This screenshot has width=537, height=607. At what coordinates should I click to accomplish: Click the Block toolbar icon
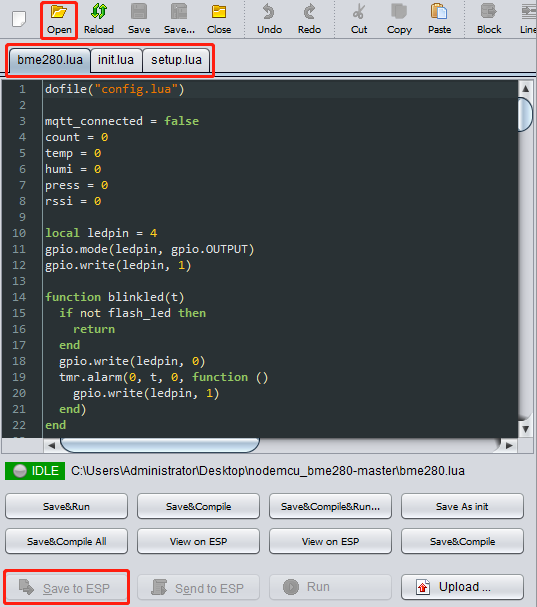489,12
